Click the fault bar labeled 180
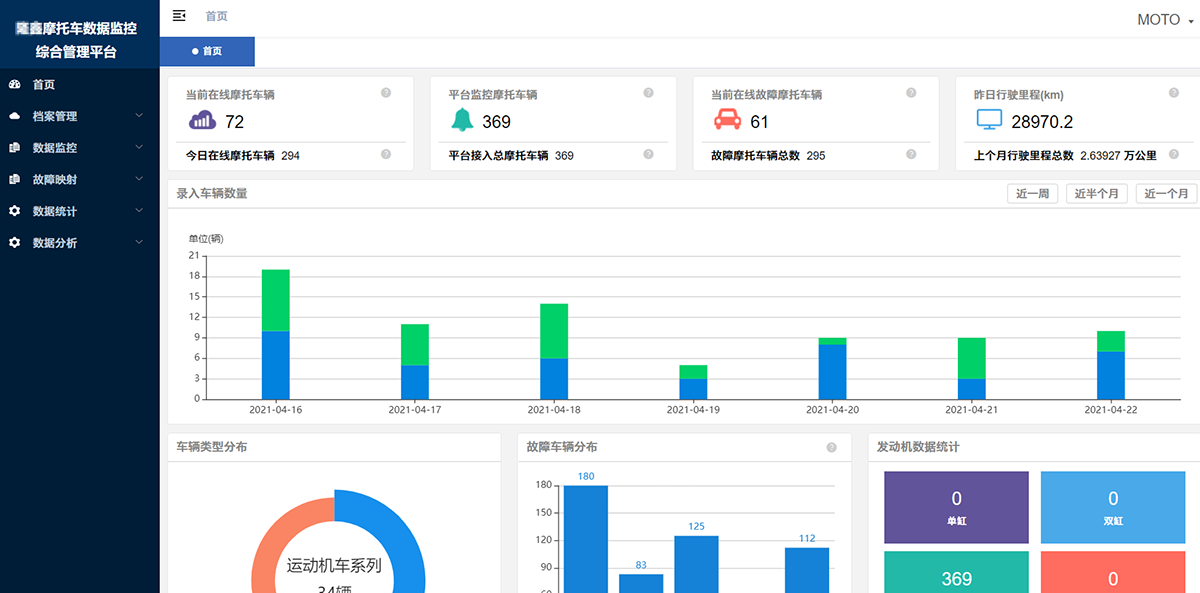 586,539
